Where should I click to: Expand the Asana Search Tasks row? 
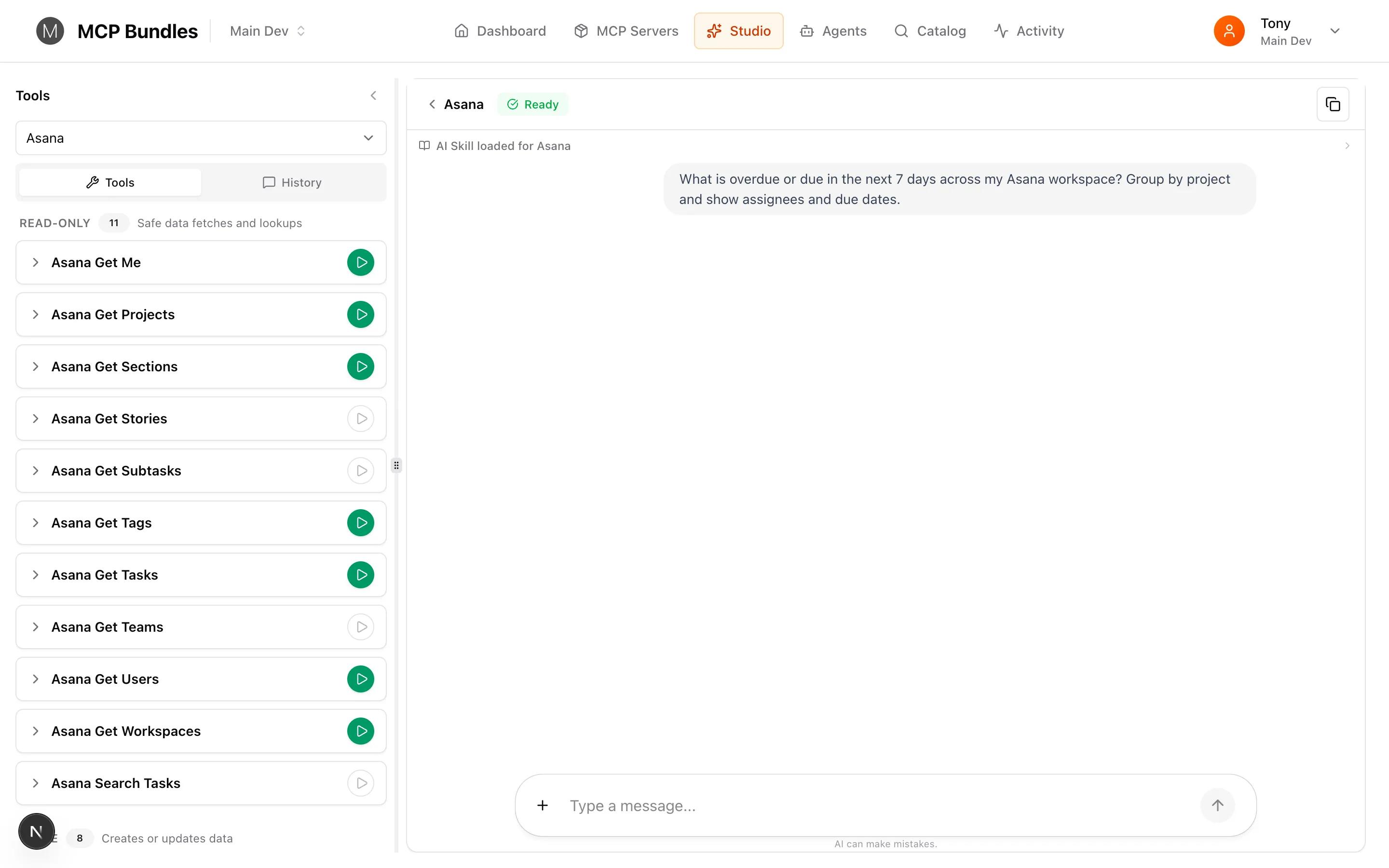pyautogui.click(x=36, y=784)
